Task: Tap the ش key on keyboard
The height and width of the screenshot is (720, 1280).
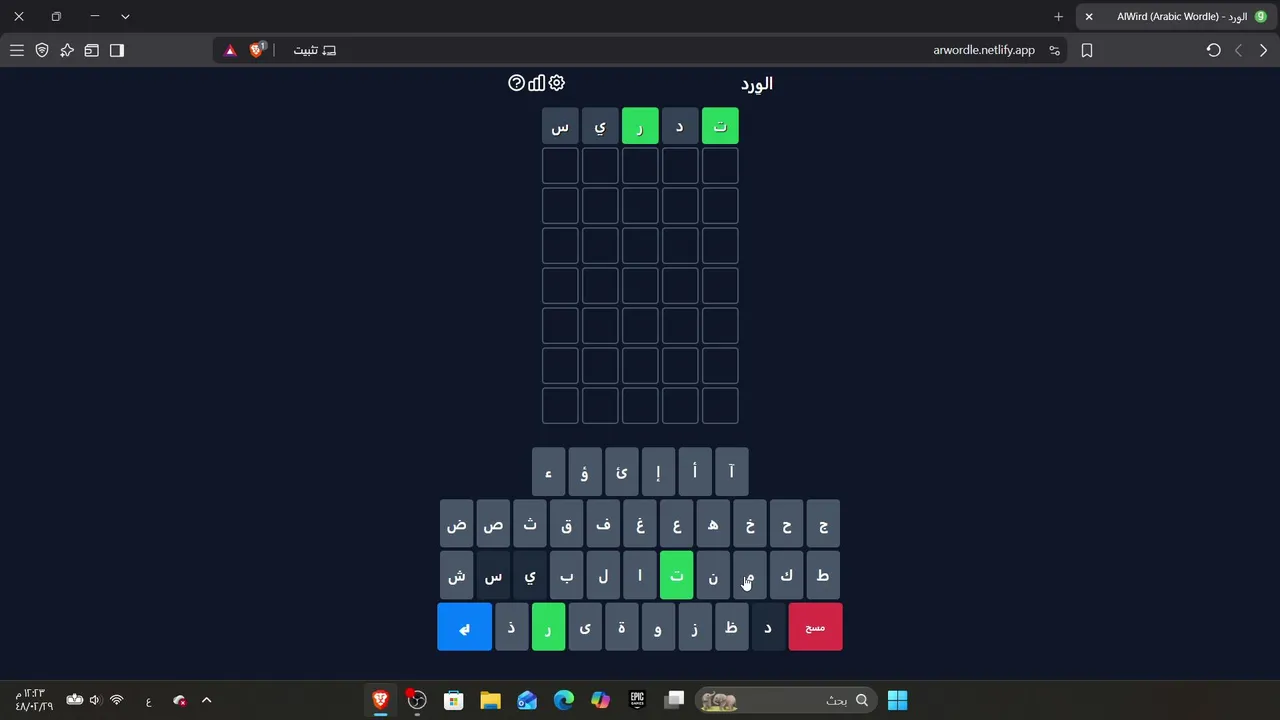Action: (x=457, y=576)
